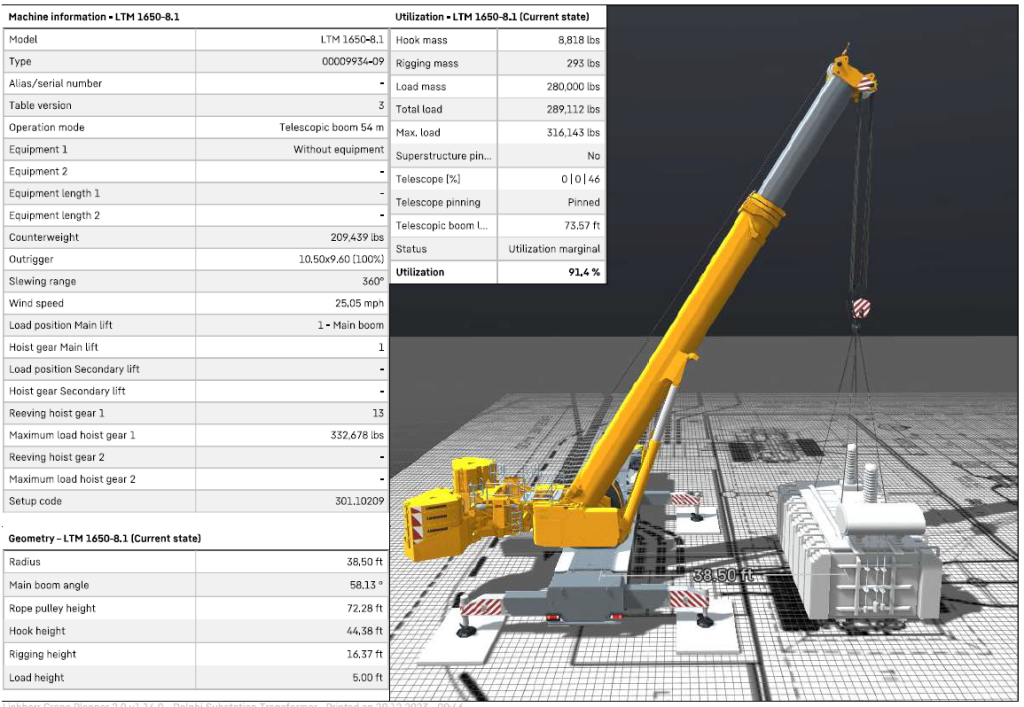The width and height of the screenshot is (1024, 707).
Task: Check the Utilization marginal status field
Action: 551,248
